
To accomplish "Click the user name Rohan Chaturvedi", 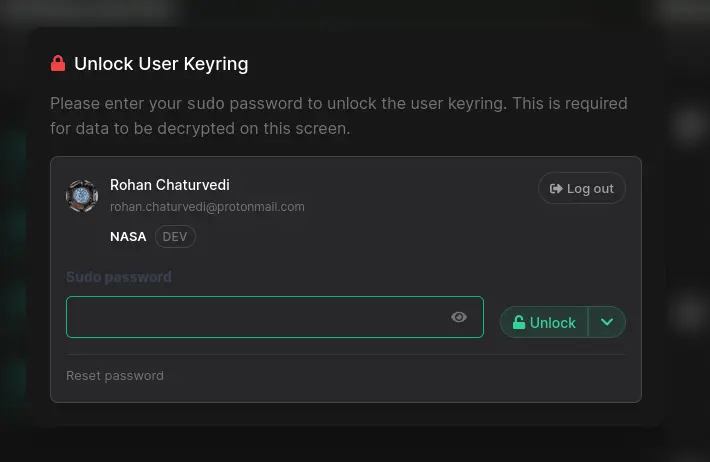I will click(x=170, y=185).
